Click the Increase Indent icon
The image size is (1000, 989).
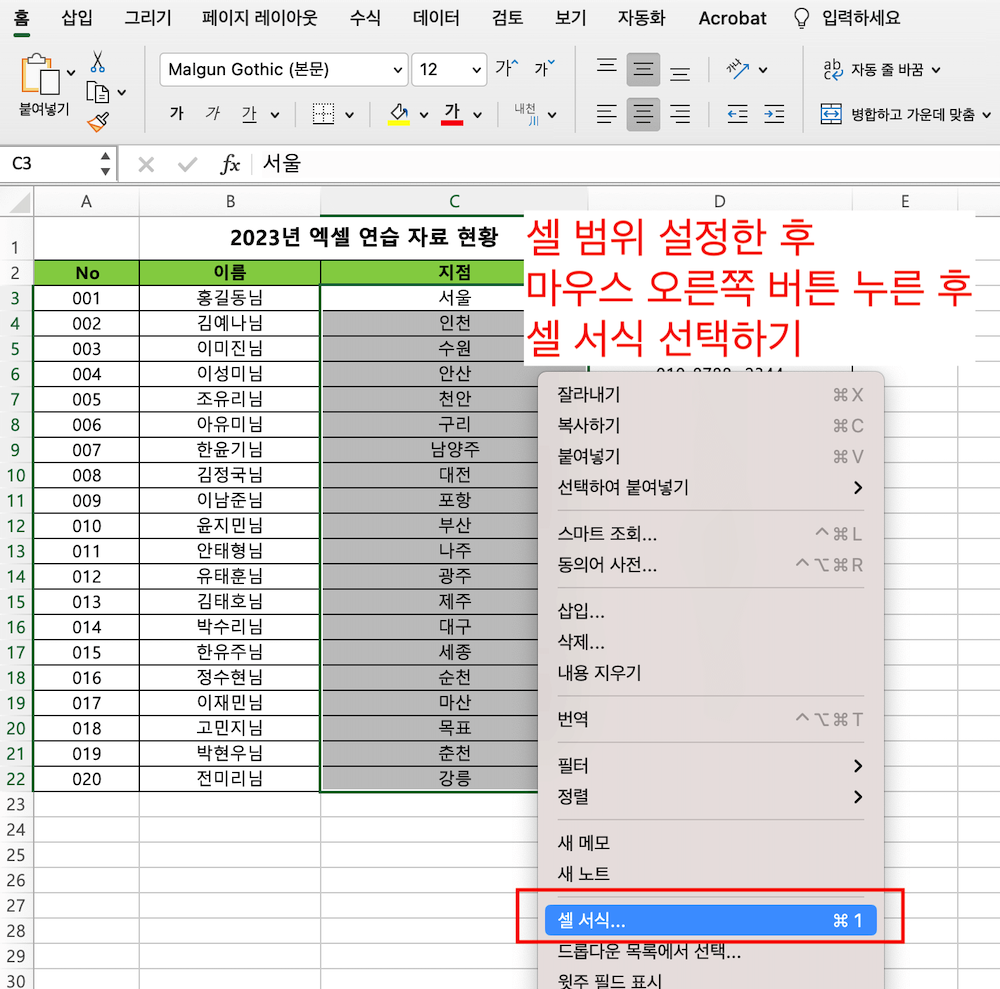pyautogui.click(x=774, y=113)
